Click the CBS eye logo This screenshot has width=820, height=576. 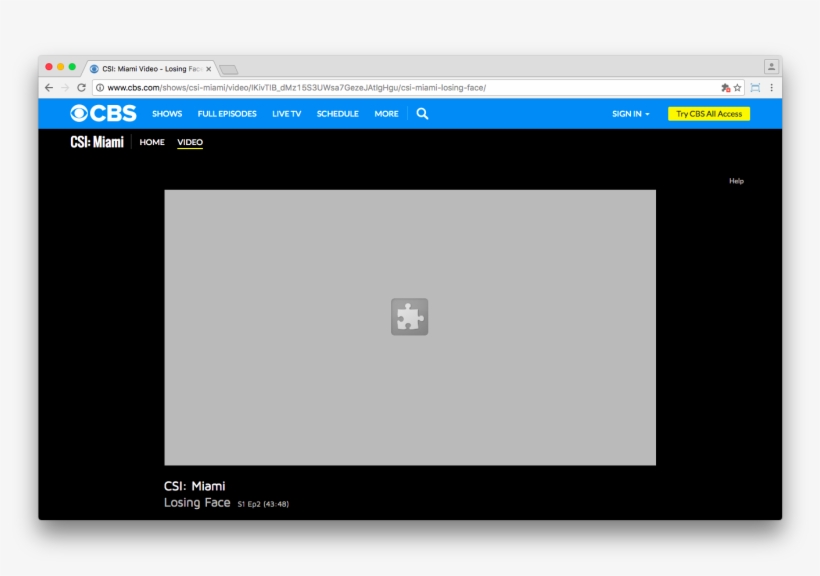tap(104, 113)
